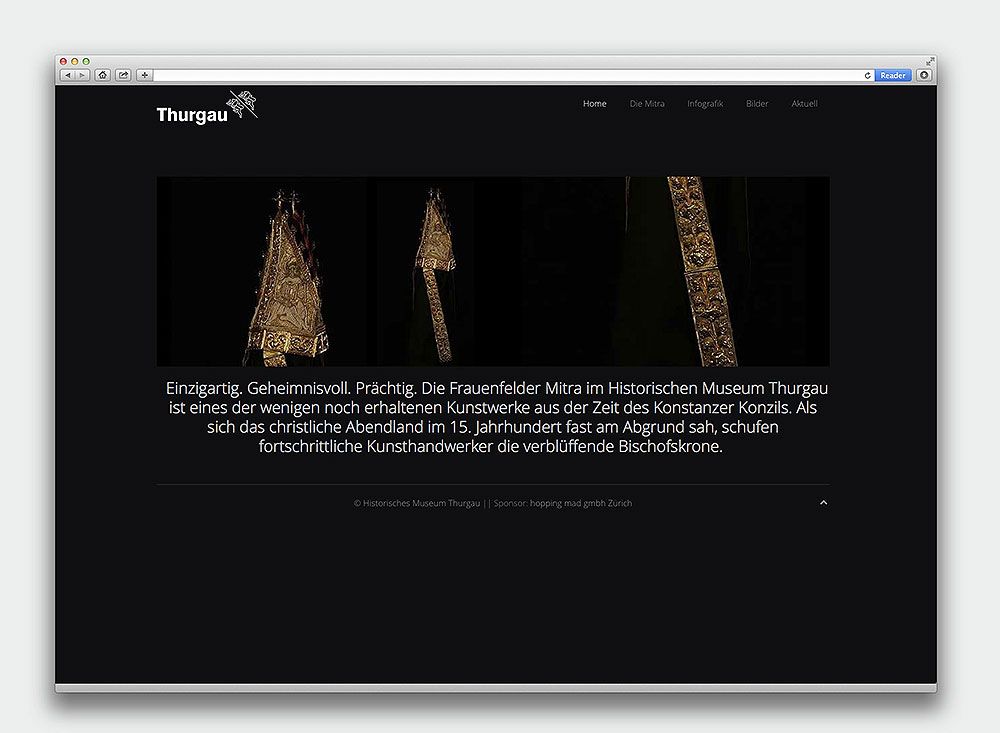Click the browser forward arrow
1000x733 pixels.
point(82,75)
